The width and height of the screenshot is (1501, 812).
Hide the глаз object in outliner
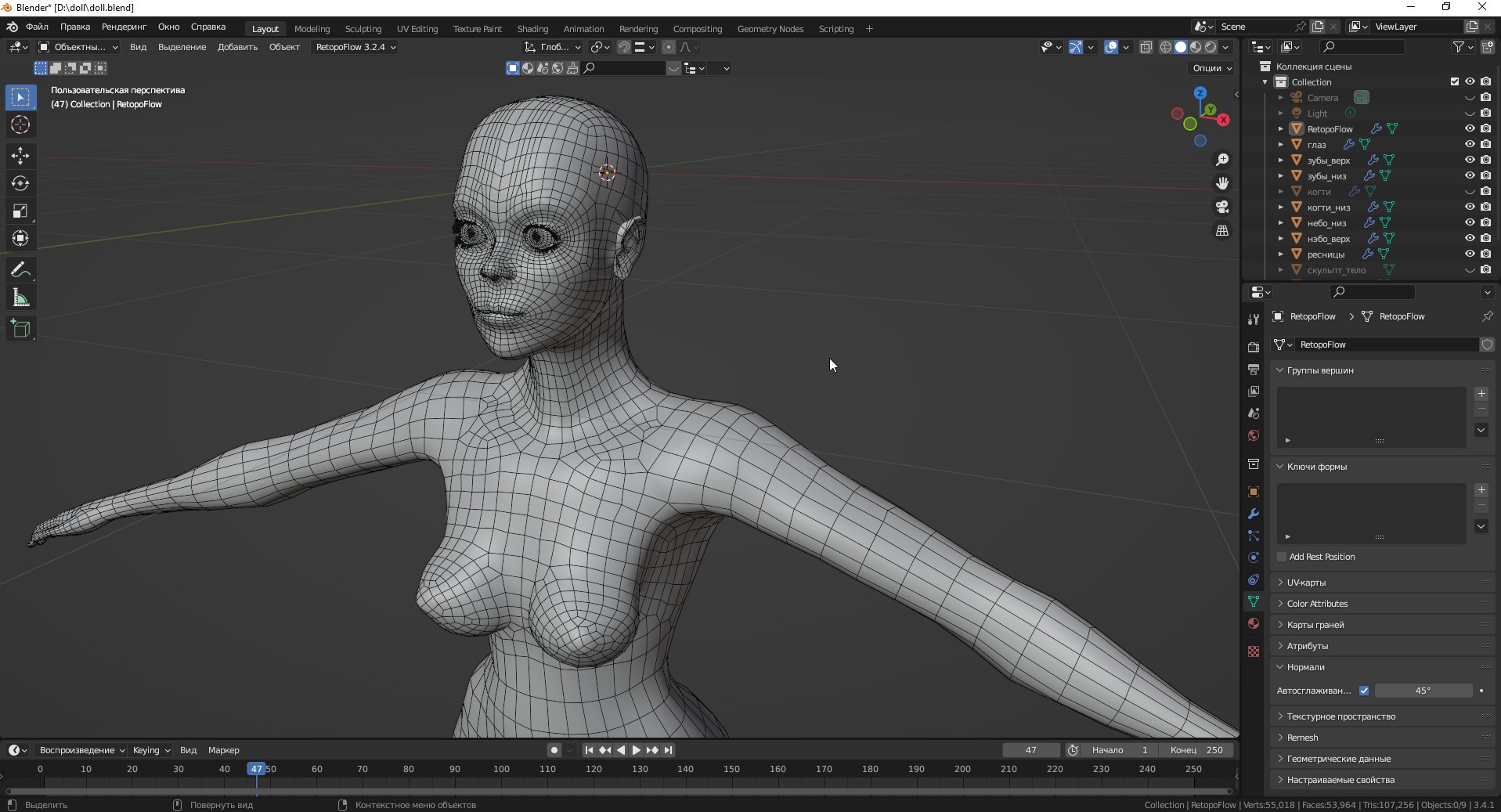pyautogui.click(x=1470, y=144)
